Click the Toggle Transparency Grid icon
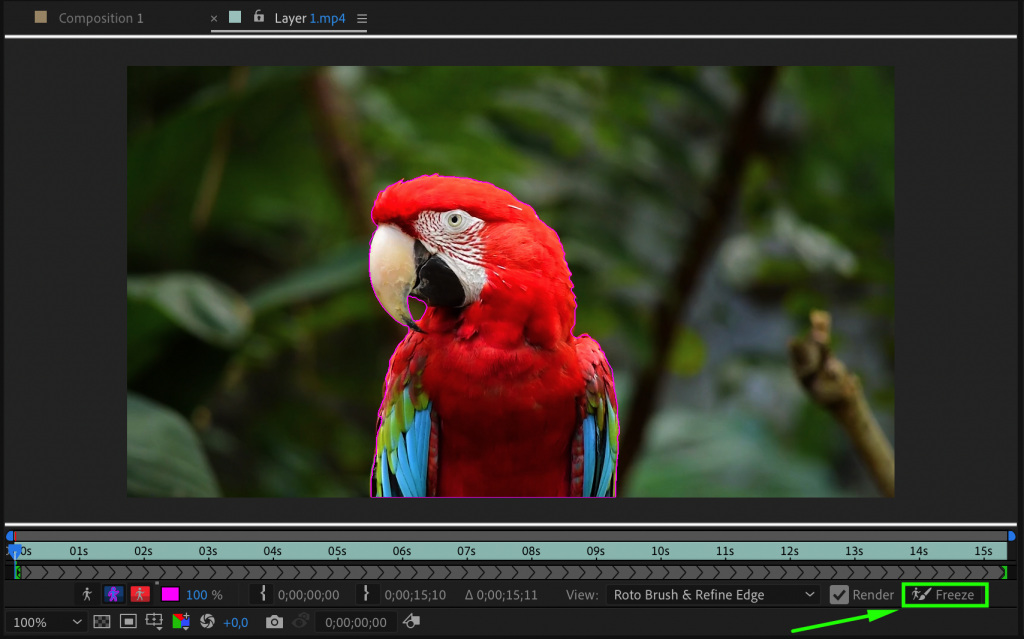1024x639 pixels. pos(101,621)
